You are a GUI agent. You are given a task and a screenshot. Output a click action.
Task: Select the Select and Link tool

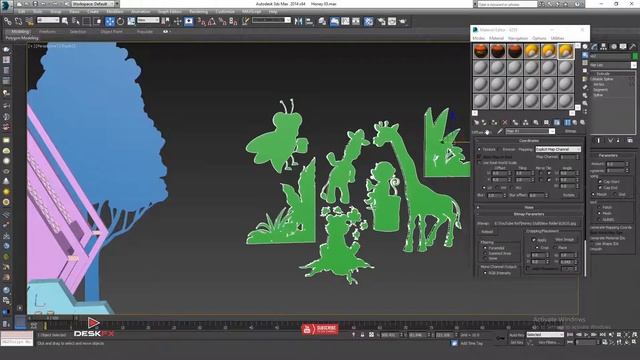click(8, 21)
